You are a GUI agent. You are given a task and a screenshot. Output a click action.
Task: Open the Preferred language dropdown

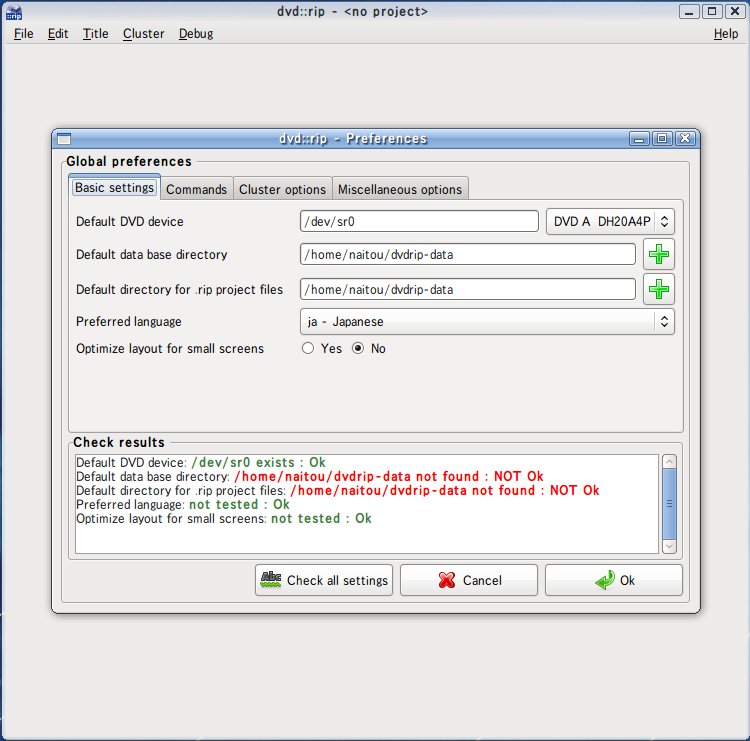point(487,321)
